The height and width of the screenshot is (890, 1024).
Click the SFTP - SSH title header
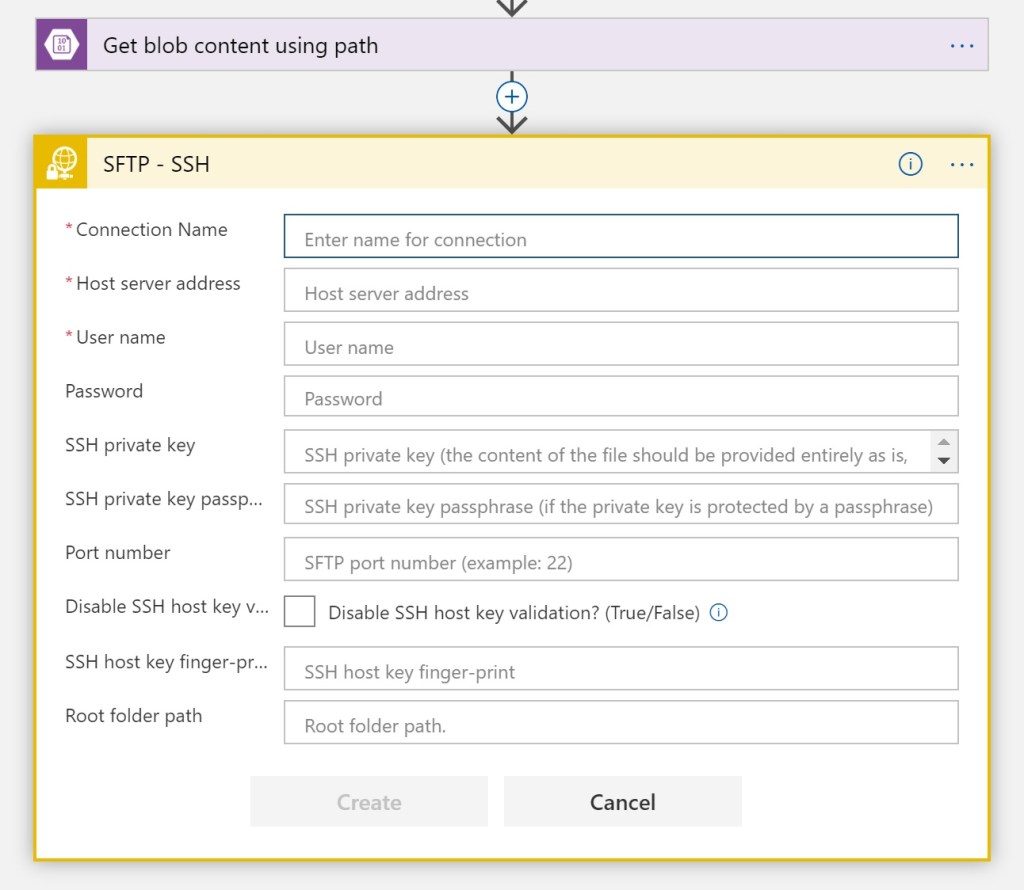pos(156,164)
